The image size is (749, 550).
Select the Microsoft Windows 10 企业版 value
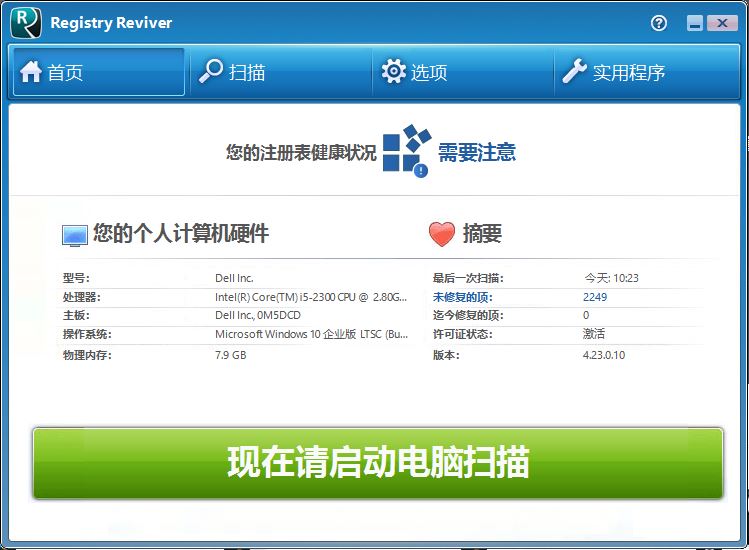311,334
